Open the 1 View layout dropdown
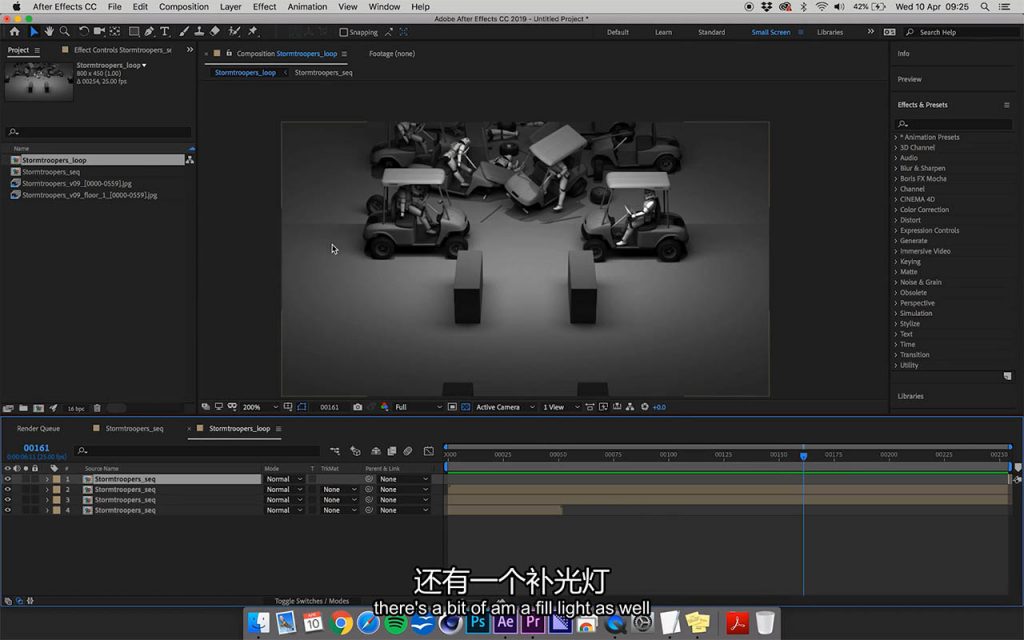The image size is (1024, 640). (x=561, y=407)
